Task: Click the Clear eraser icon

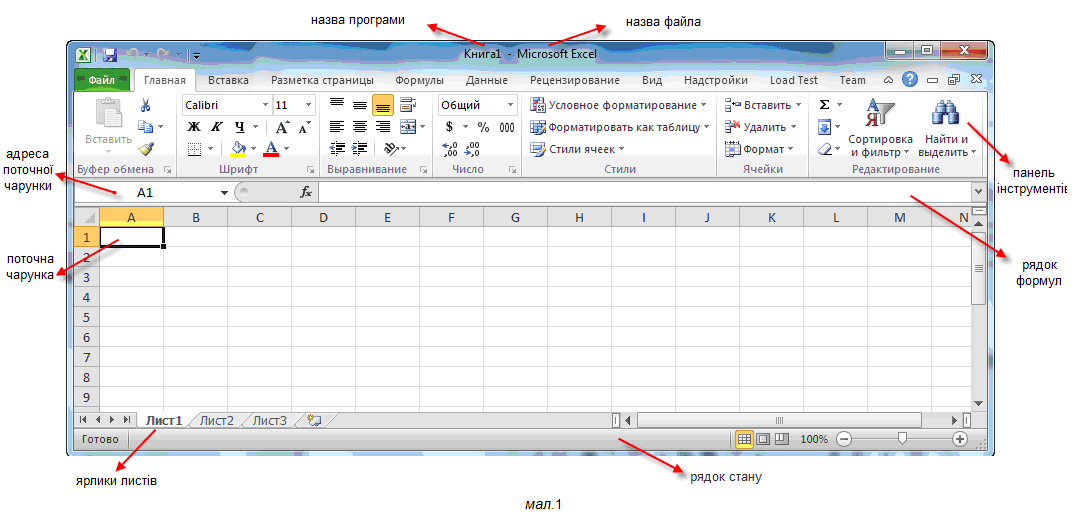Action: pos(824,148)
